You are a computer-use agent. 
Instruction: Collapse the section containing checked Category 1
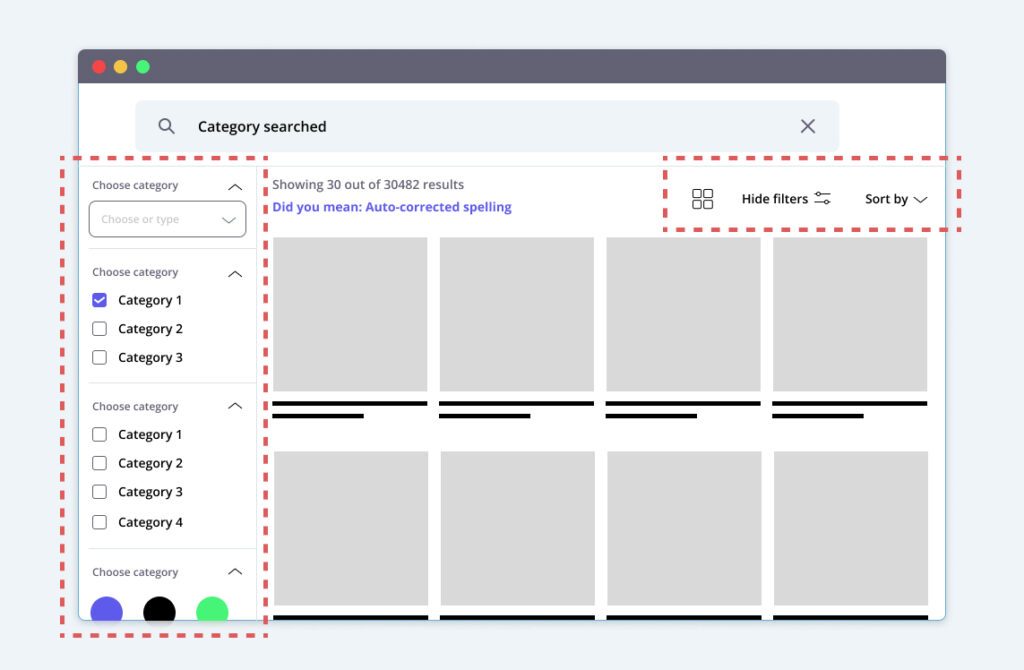pyautogui.click(x=235, y=274)
